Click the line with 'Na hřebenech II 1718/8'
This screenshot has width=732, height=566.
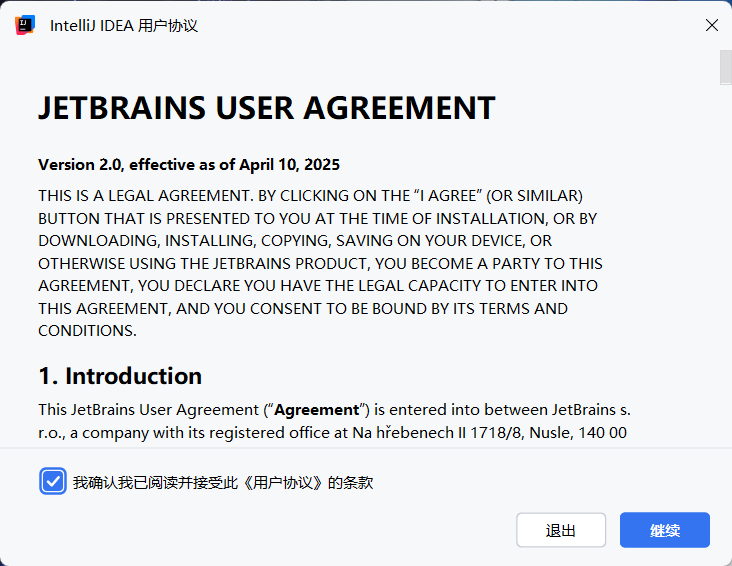(x=332, y=432)
